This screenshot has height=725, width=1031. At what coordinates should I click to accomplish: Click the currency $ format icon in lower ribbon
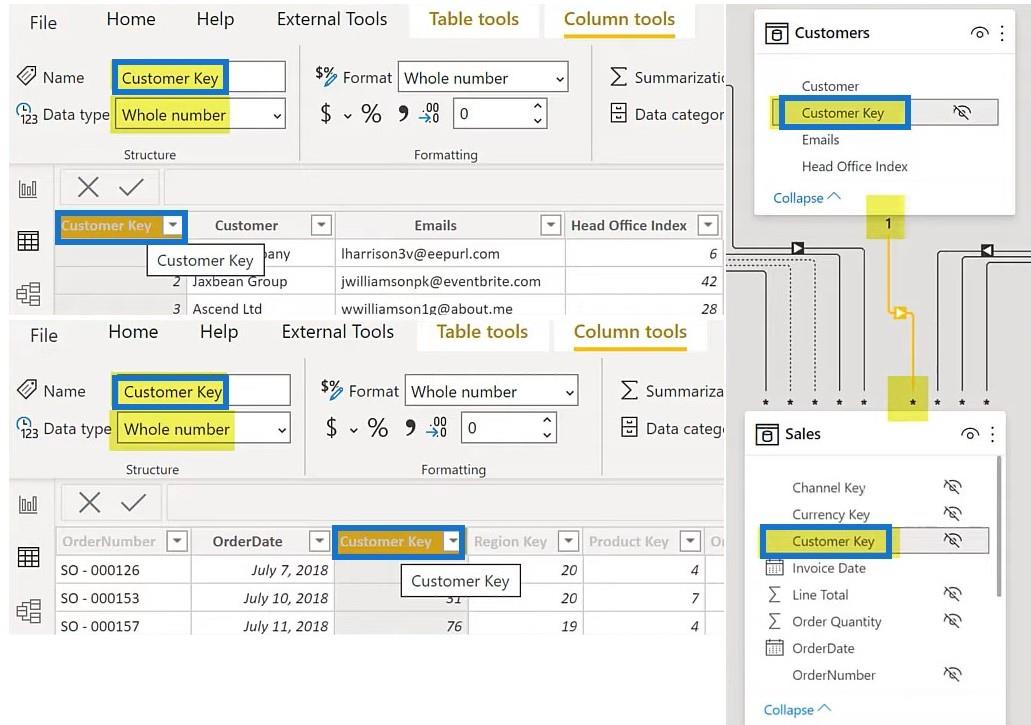click(331, 428)
